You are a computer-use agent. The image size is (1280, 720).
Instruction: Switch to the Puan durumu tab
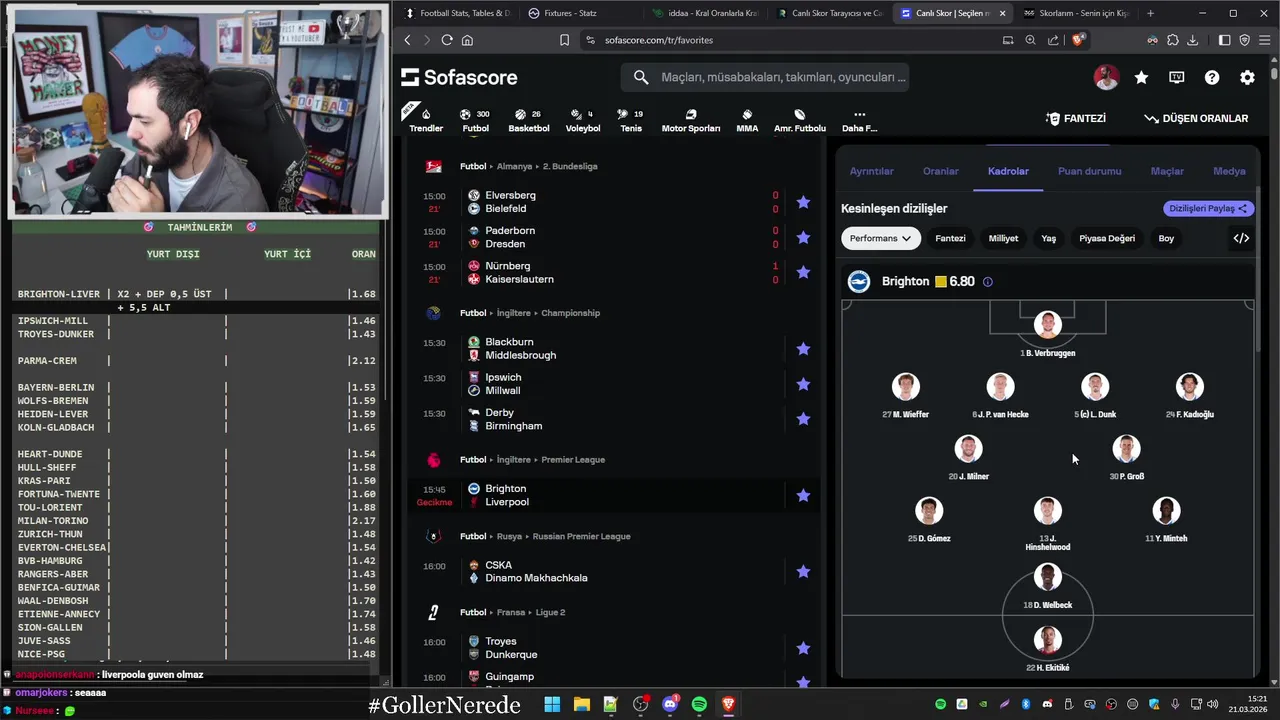coord(1089,171)
